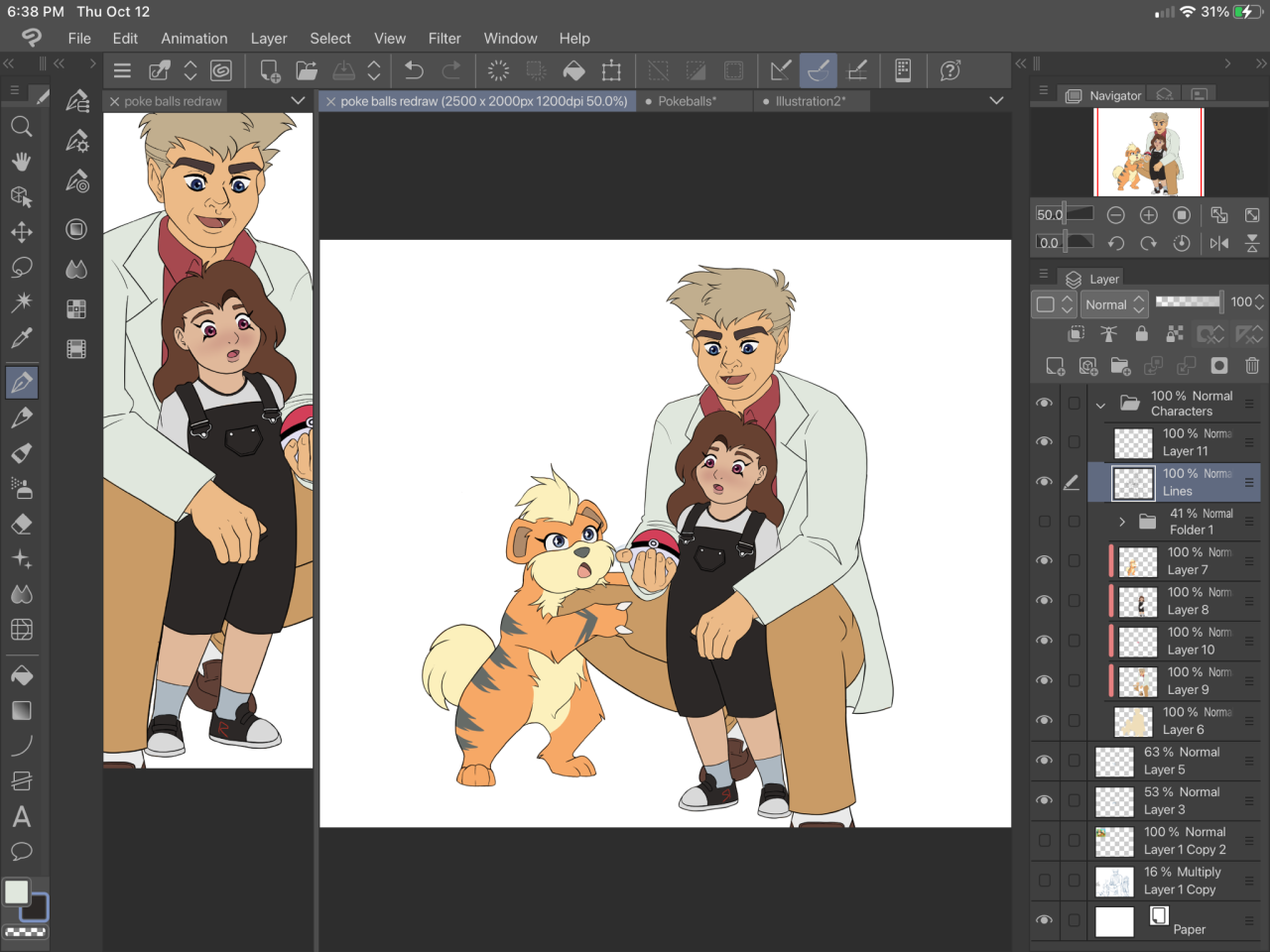Open the Window menu
Image resolution: width=1270 pixels, height=952 pixels.
pyautogui.click(x=510, y=38)
